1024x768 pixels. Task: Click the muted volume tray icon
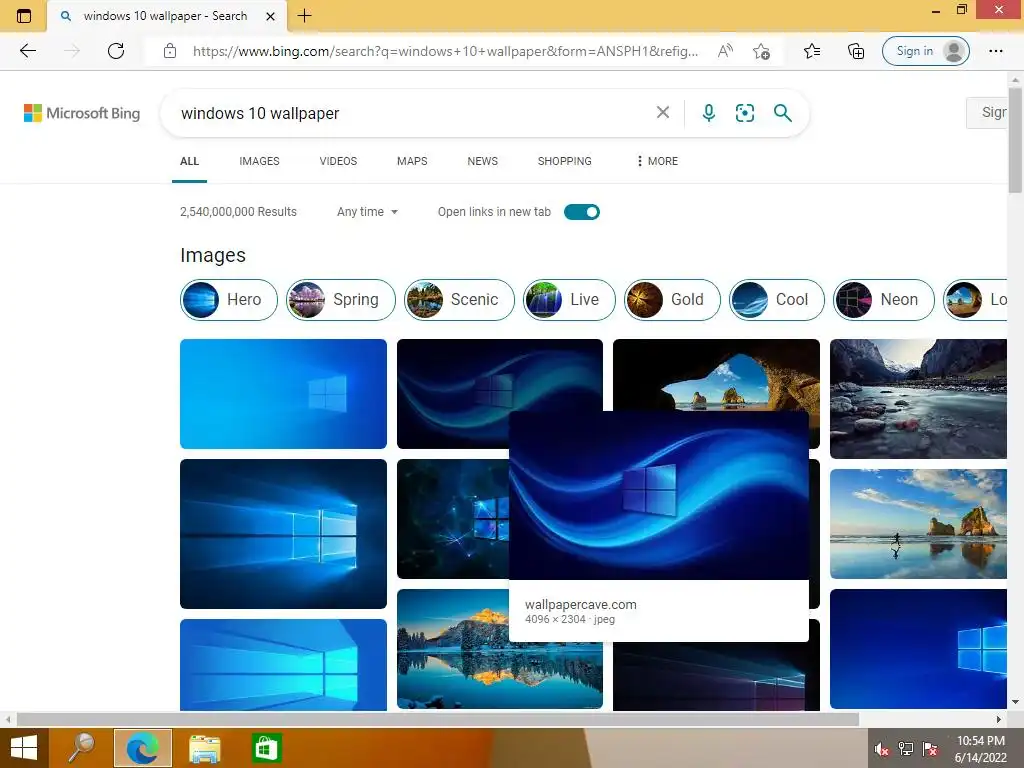coord(882,749)
